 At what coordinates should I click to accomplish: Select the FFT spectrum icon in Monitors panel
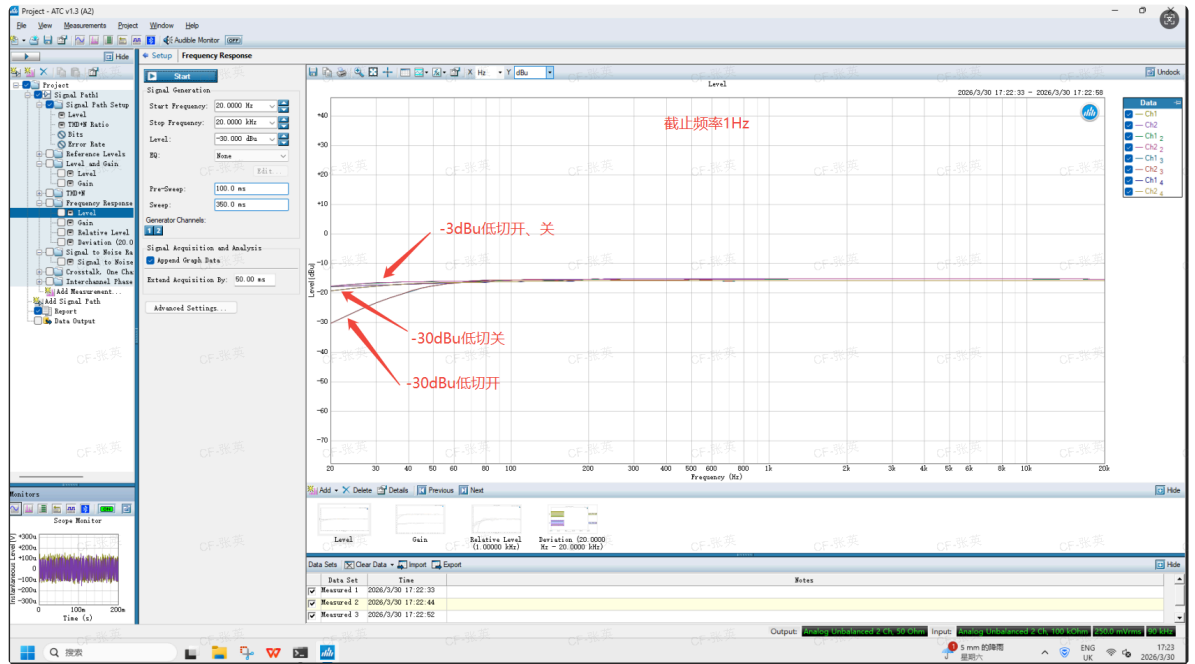click(29, 508)
